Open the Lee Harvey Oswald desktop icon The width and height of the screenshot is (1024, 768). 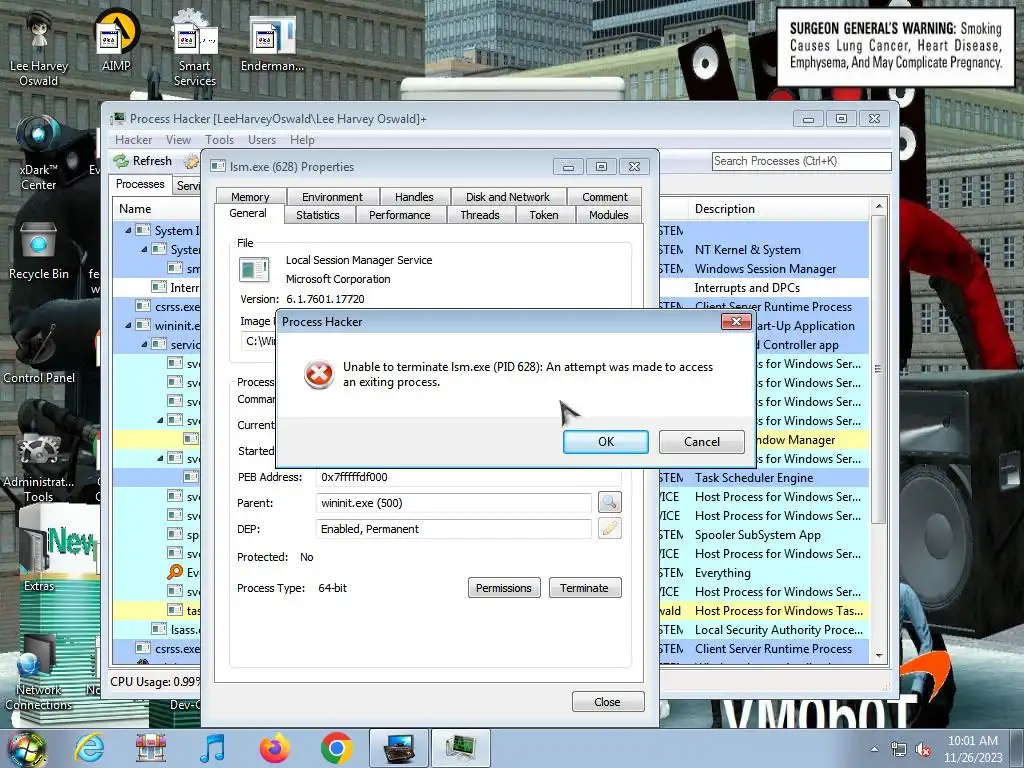tap(39, 47)
